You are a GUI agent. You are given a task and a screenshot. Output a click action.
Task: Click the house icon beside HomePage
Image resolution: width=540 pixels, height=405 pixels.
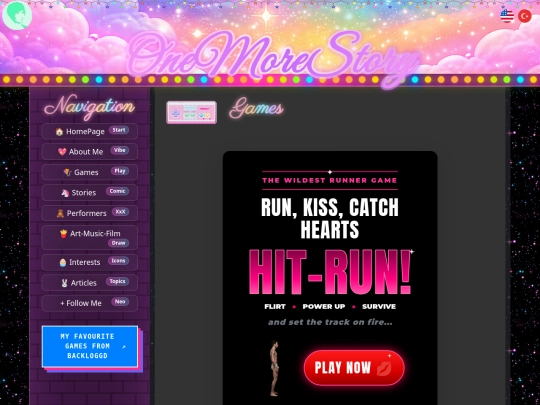[x=59, y=132]
